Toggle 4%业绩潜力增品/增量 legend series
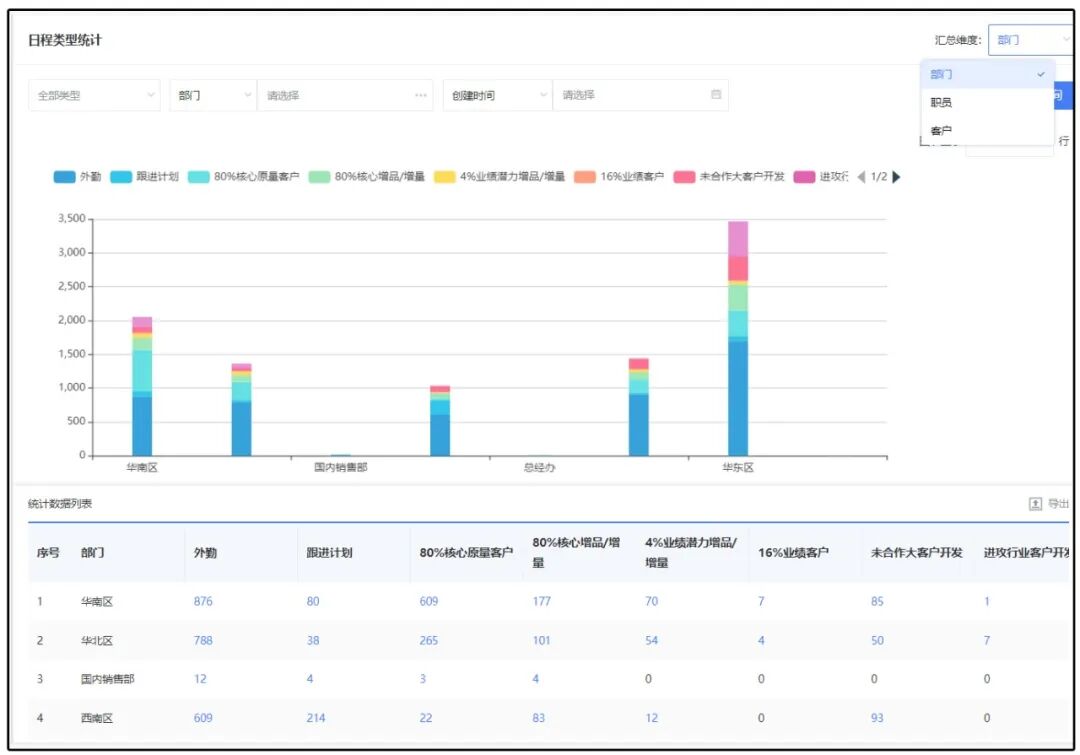1080x755 pixels. (x=499, y=177)
